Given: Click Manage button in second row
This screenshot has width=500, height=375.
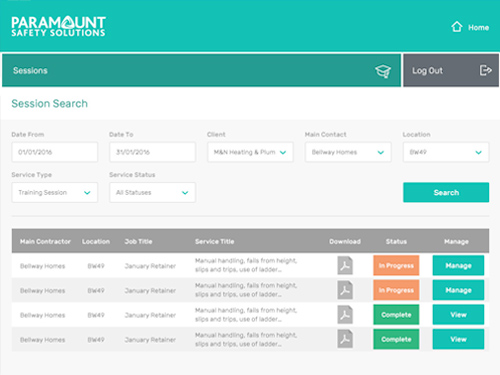Looking at the screenshot, I should click(x=458, y=290).
